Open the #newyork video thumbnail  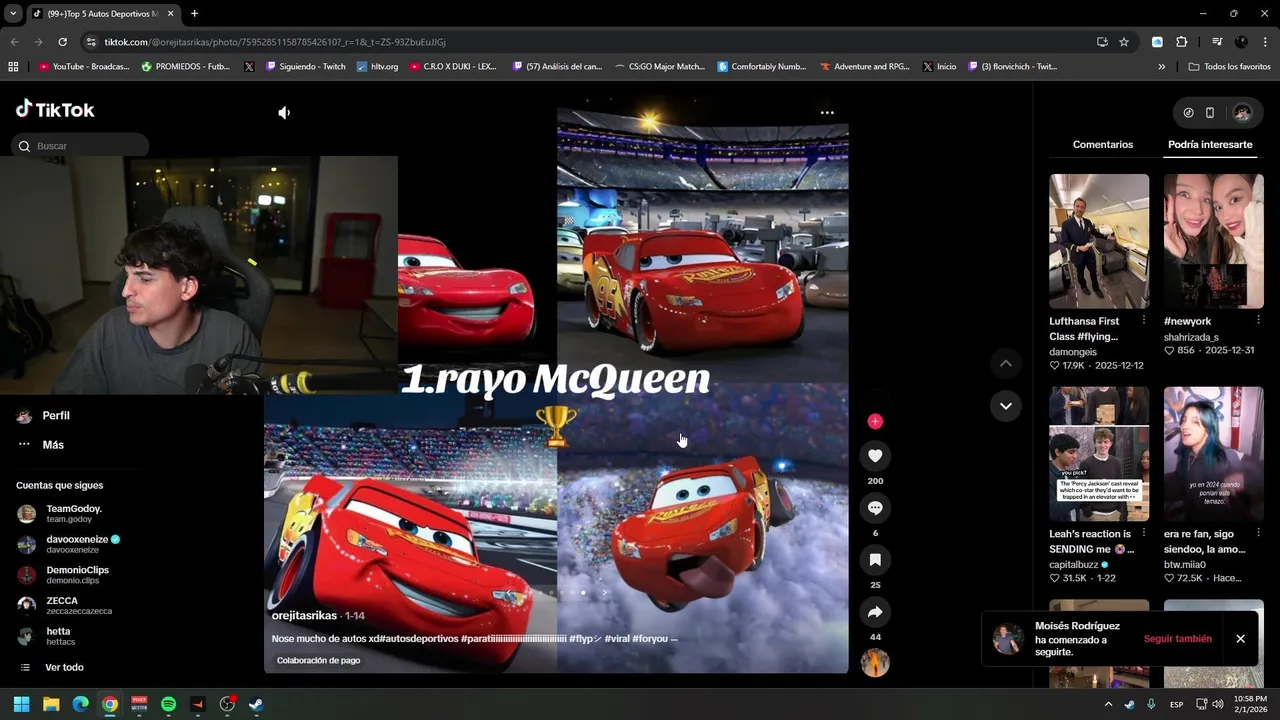click(x=1213, y=241)
